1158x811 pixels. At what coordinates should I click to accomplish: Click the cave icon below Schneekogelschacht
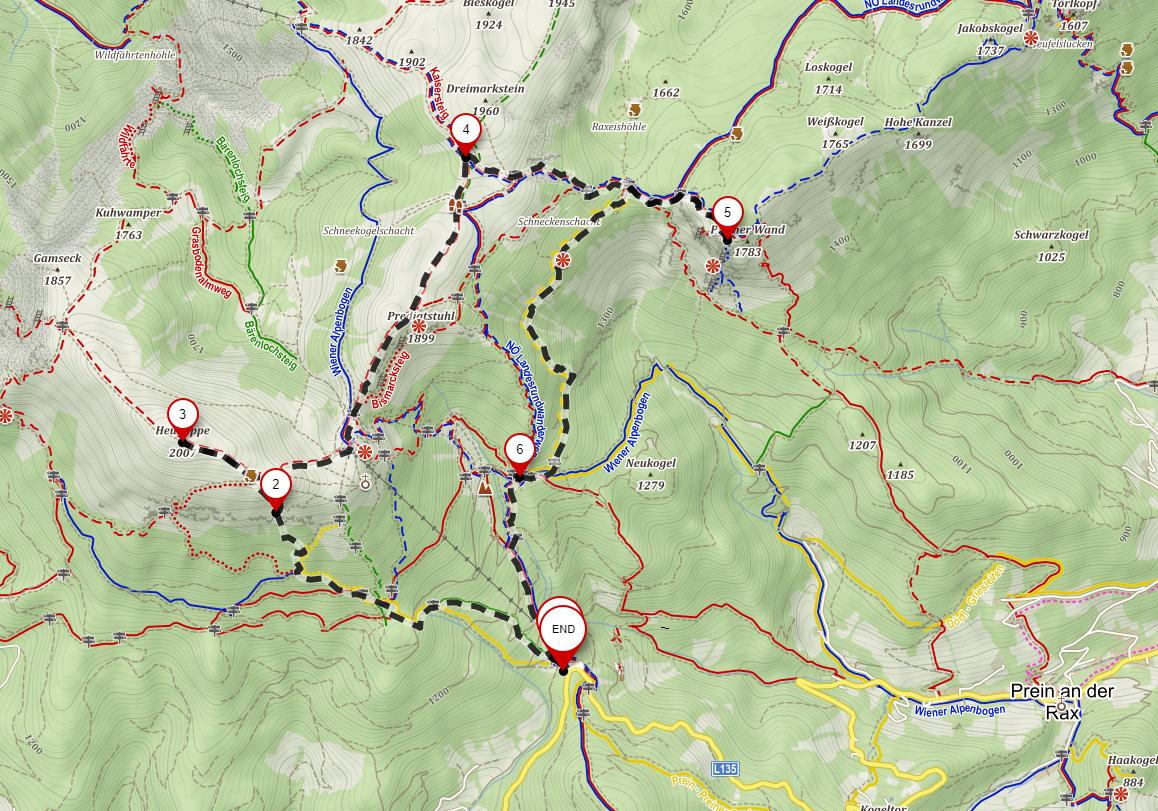[x=340, y=266]
